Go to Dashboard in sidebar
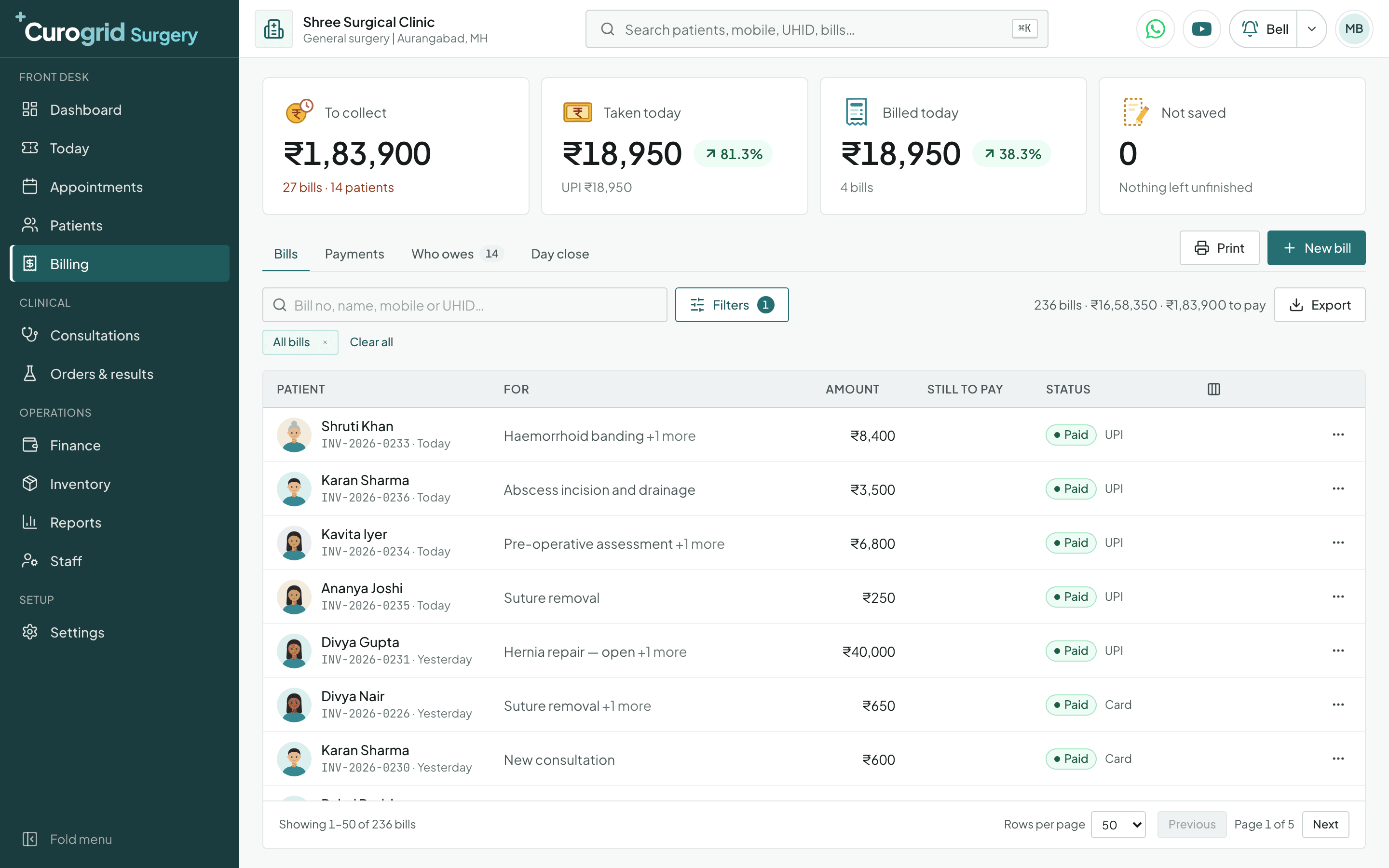 [x=120, y=109]
